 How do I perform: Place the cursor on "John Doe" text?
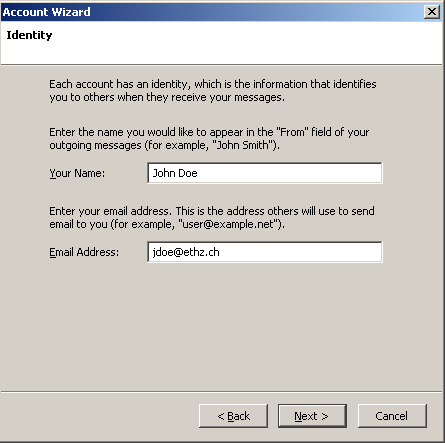(175, 173)
